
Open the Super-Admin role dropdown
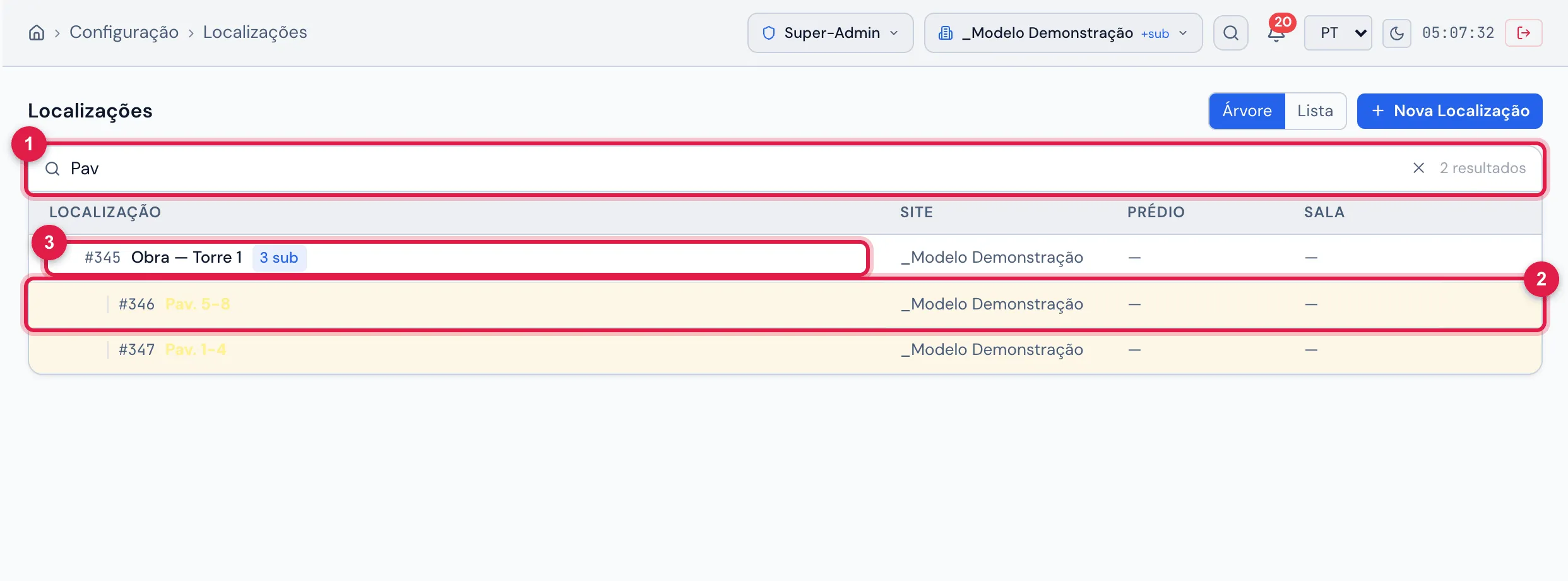830,33
